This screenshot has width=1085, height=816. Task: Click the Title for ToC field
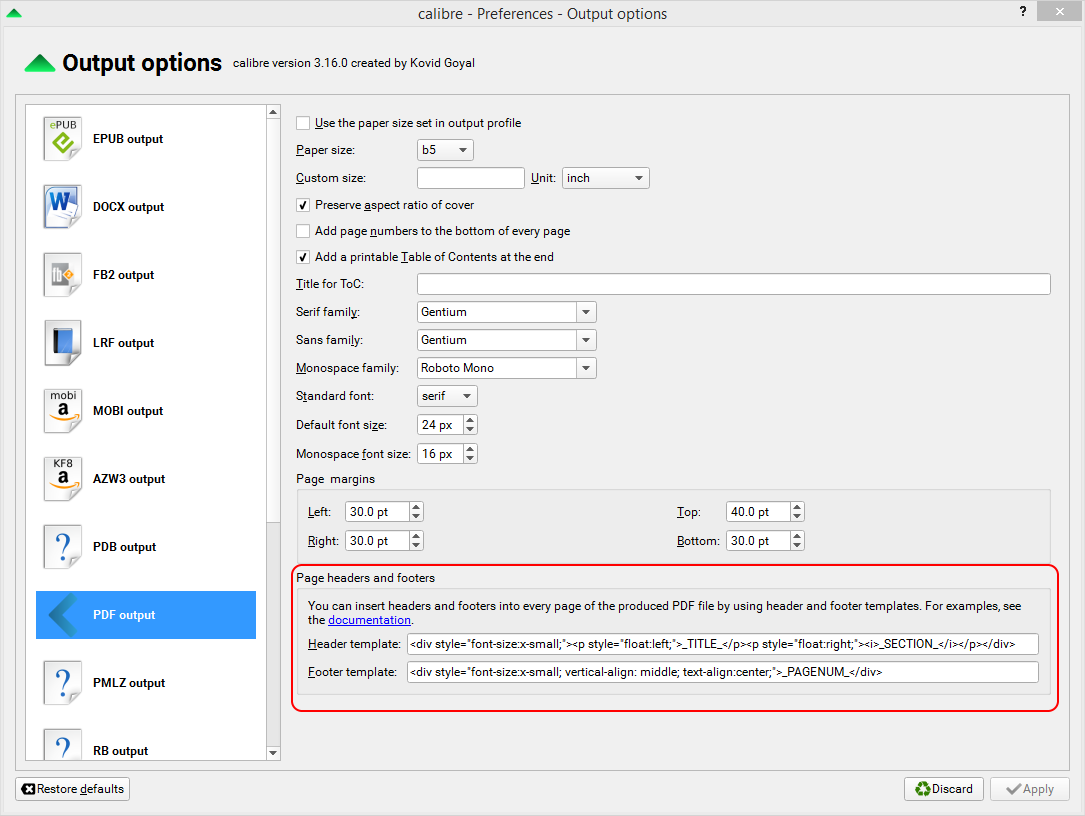coord(733,284)
